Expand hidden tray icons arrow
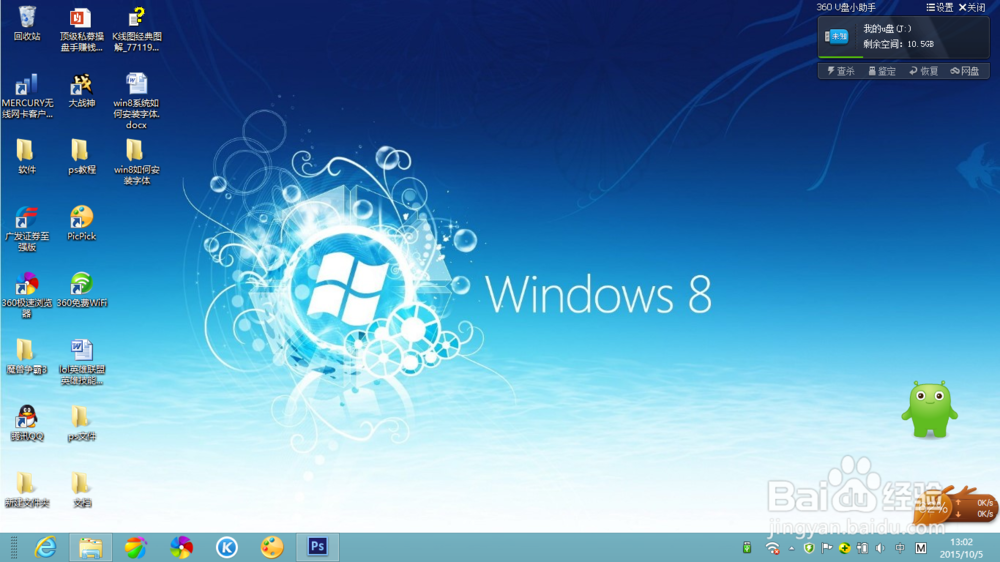The image size is (1000, 562). 791,548
